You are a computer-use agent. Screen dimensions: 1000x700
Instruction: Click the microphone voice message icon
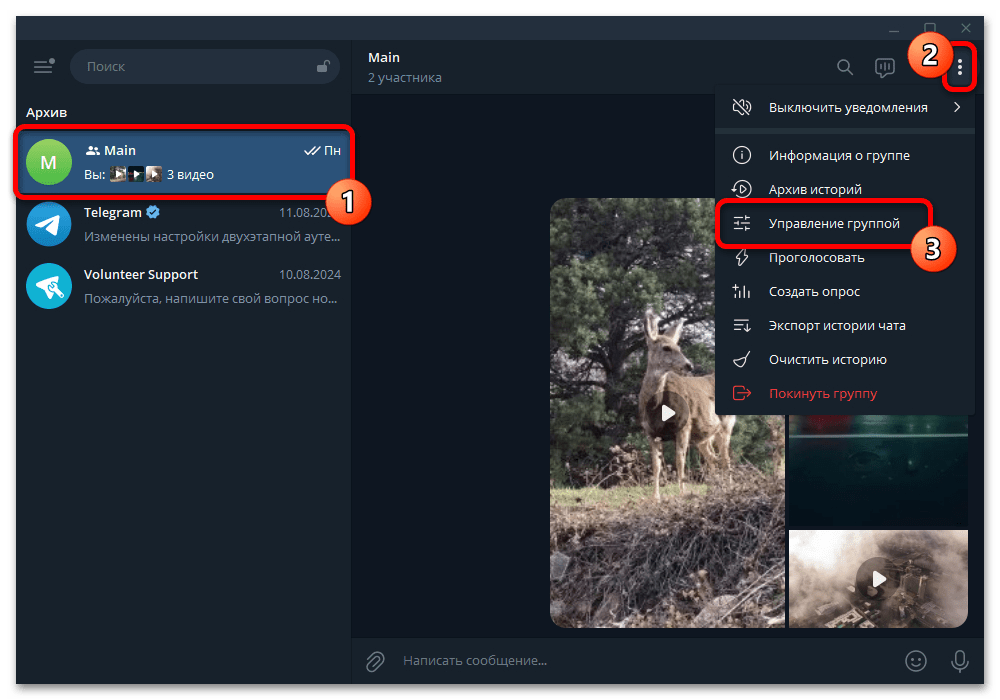959,660
